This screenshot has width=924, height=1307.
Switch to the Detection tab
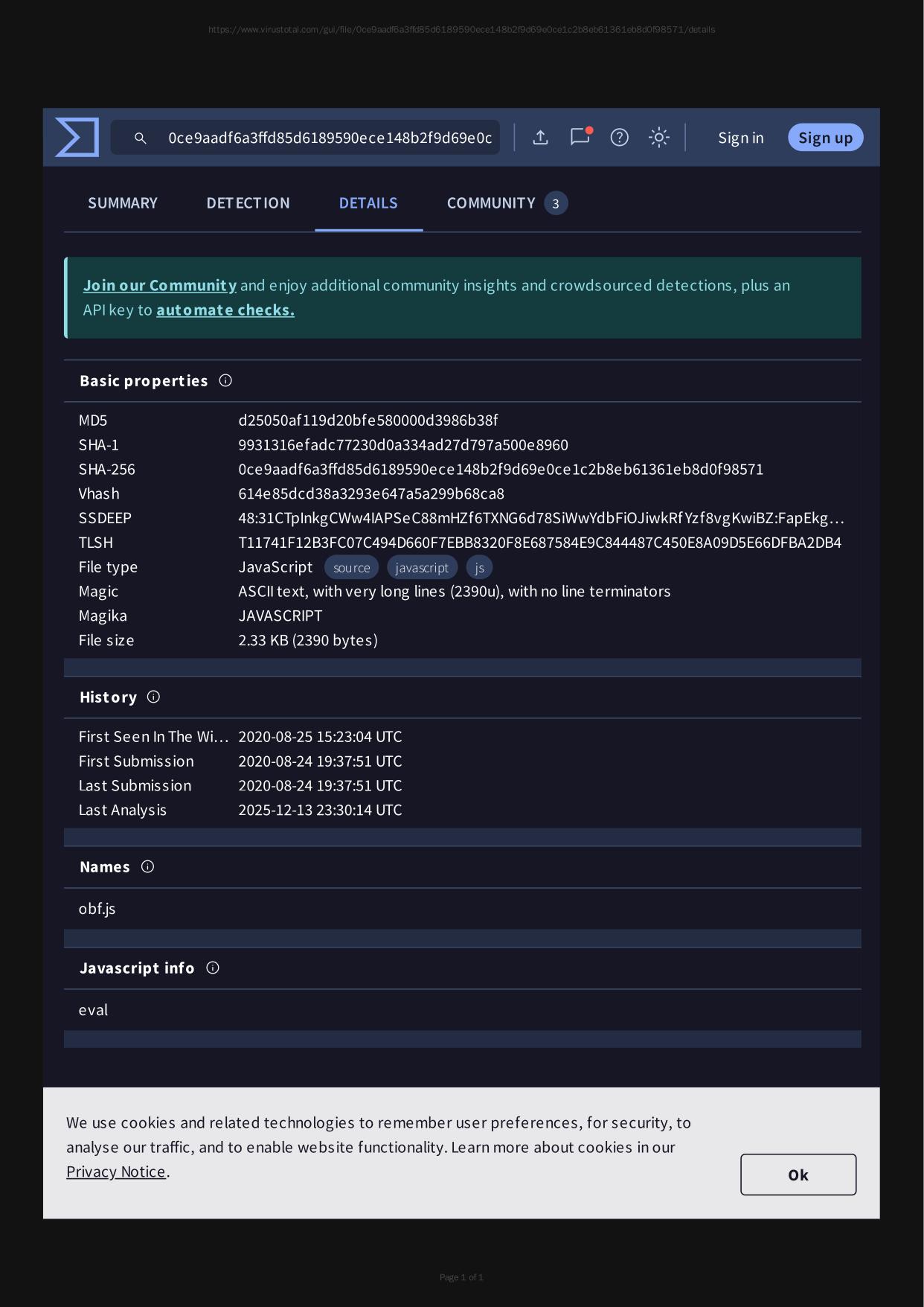click(x=248, y=203)
